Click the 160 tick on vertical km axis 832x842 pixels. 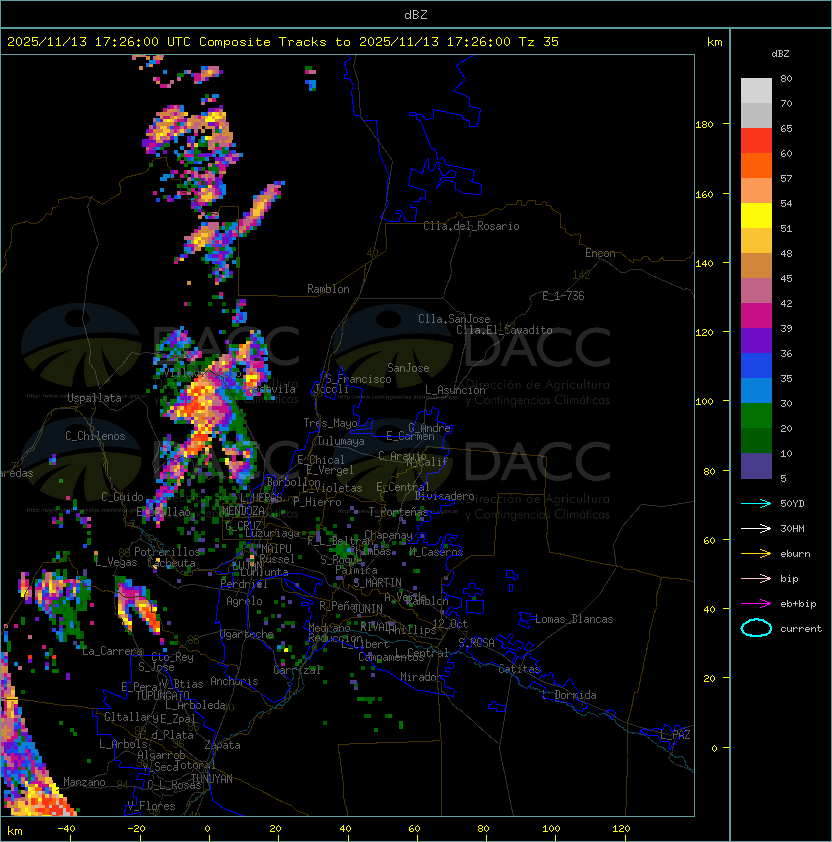(704, 194)
